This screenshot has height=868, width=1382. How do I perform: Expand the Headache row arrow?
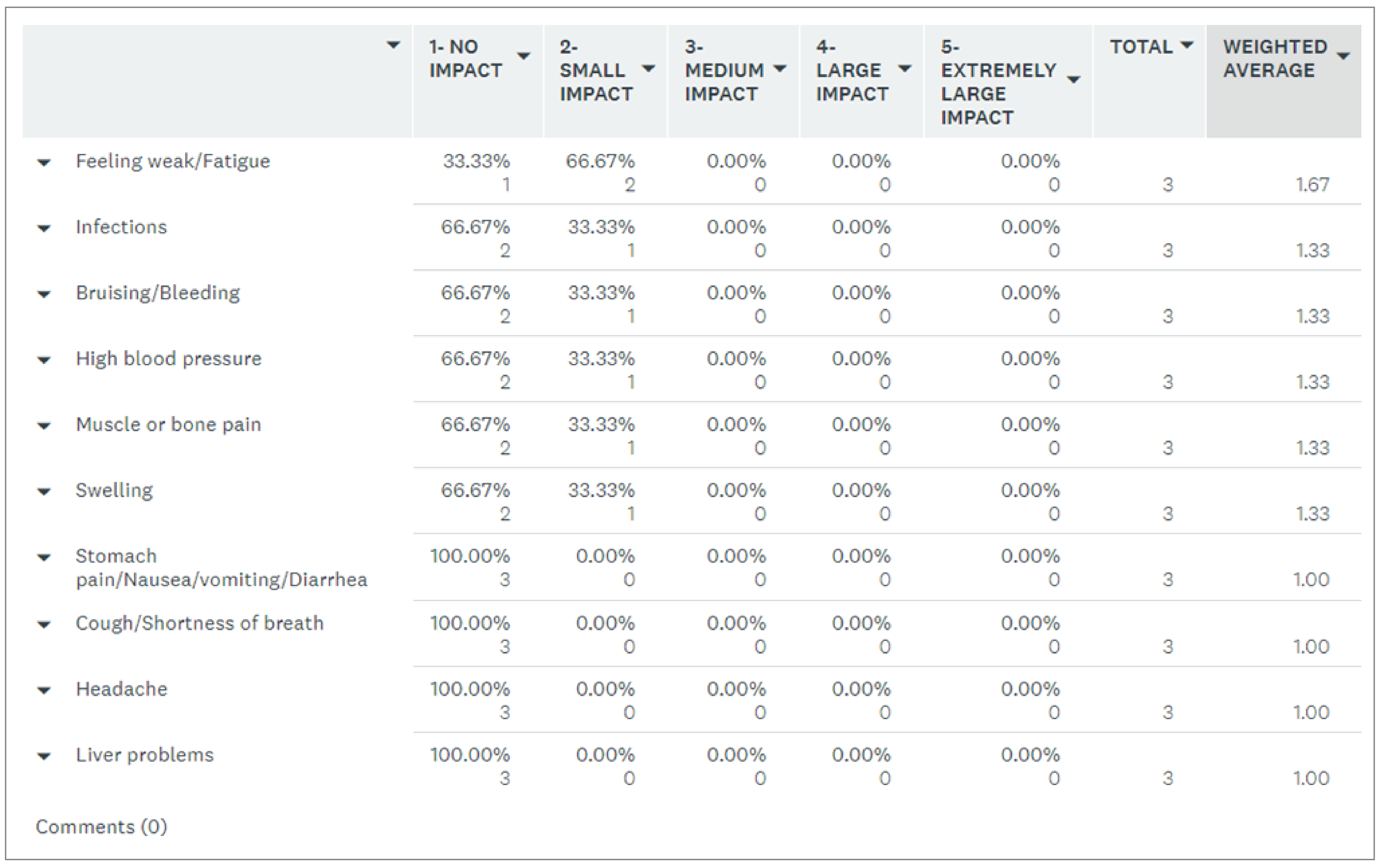[44, 691]
